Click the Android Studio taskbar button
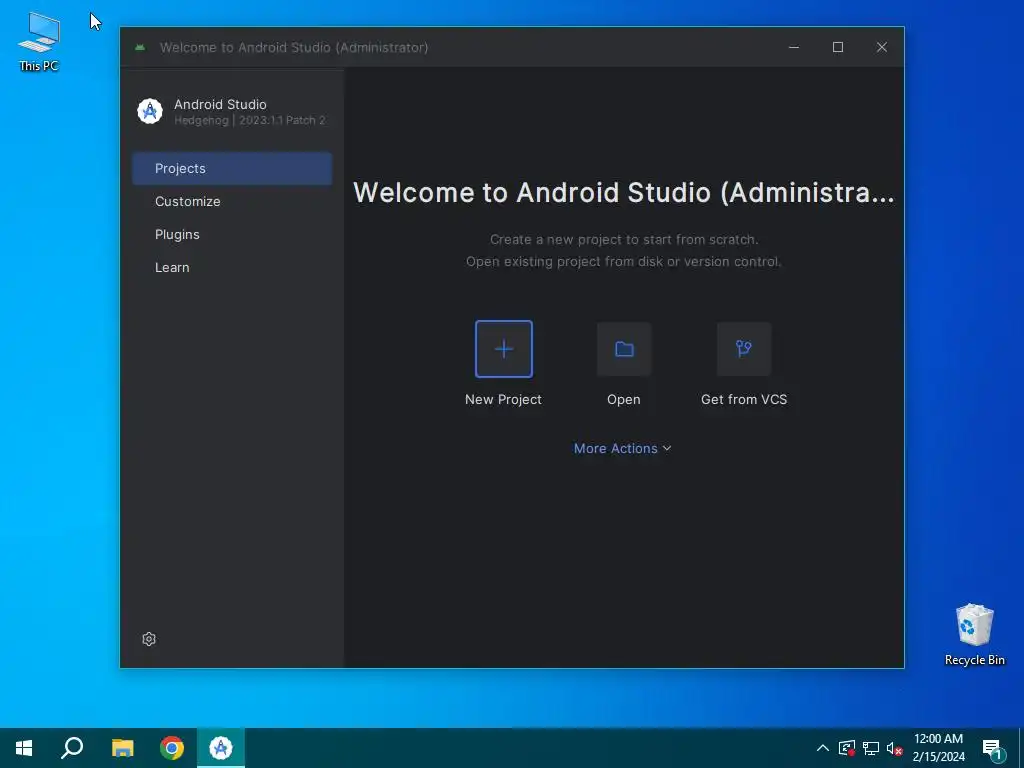Image resolution: width=1024 pixels, height=768 pixels. 221,748
